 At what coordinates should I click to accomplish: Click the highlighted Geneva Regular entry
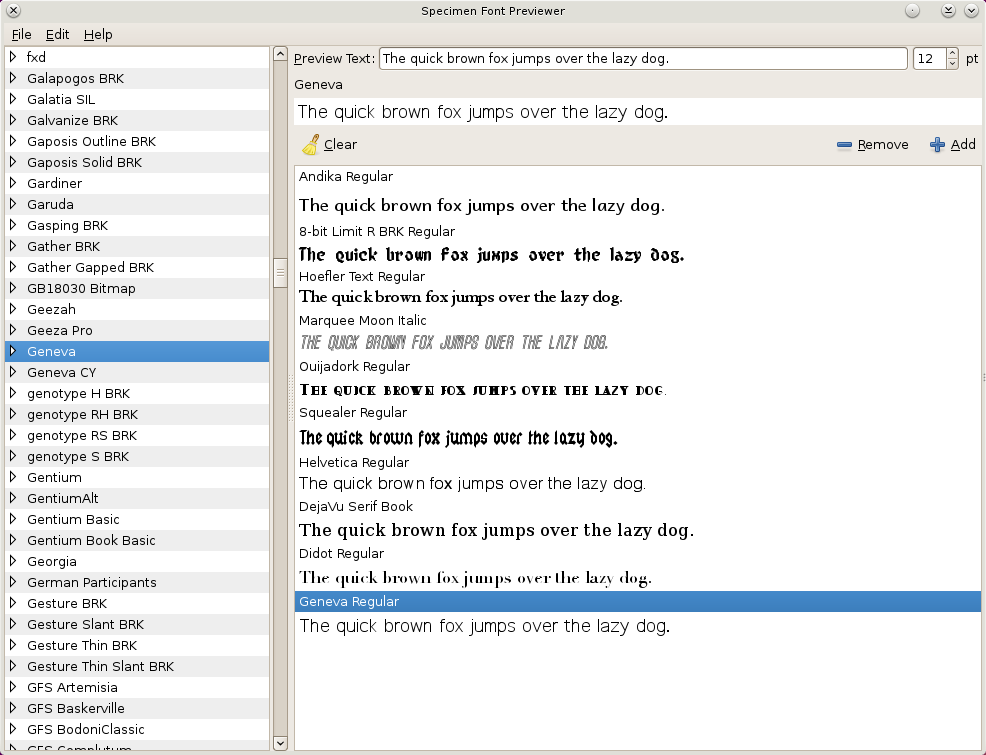[638, 602]
